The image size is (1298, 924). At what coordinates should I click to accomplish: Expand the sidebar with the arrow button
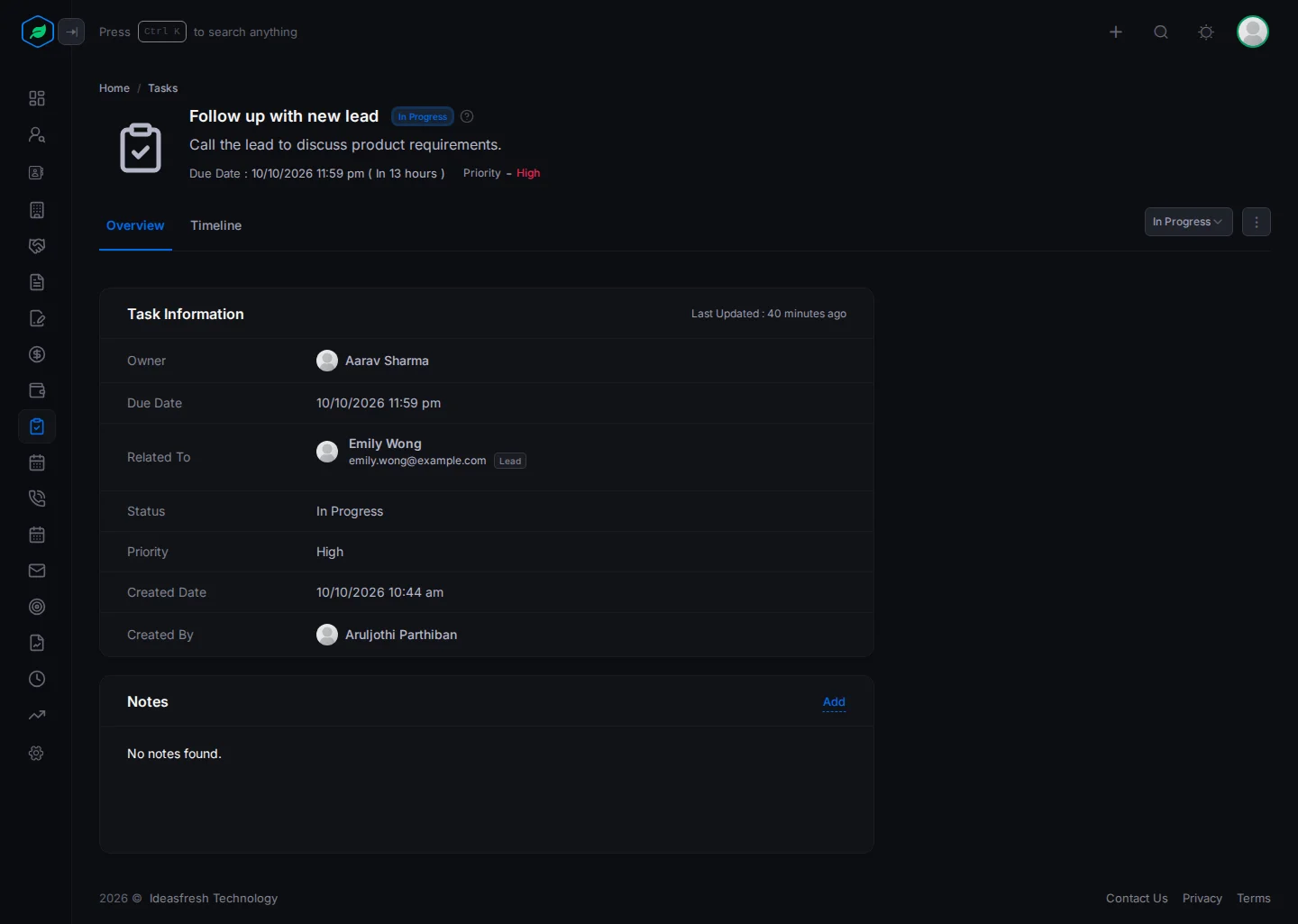point(71,32)
